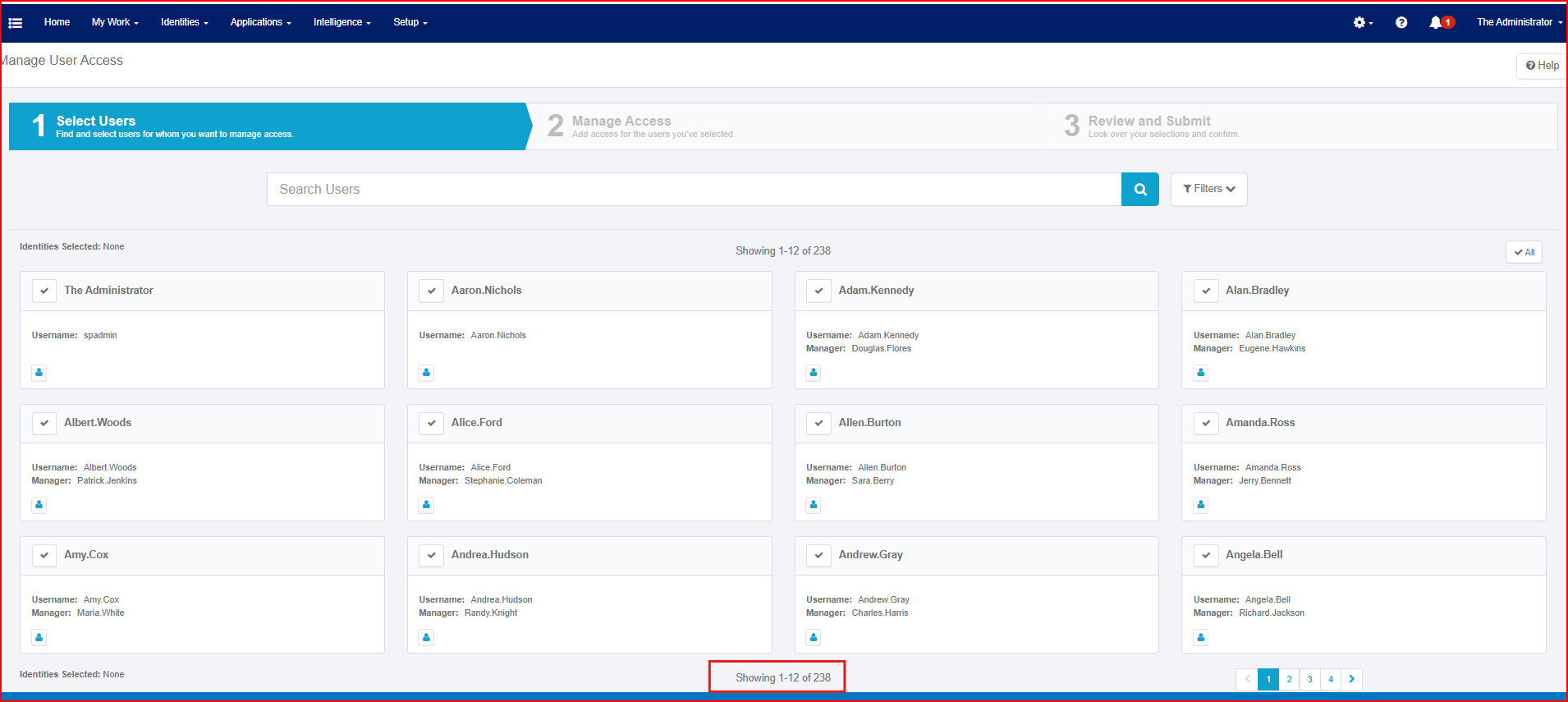1568x702 pixels.
Task: Click the Search Users input field
Action: pos(694,190)
